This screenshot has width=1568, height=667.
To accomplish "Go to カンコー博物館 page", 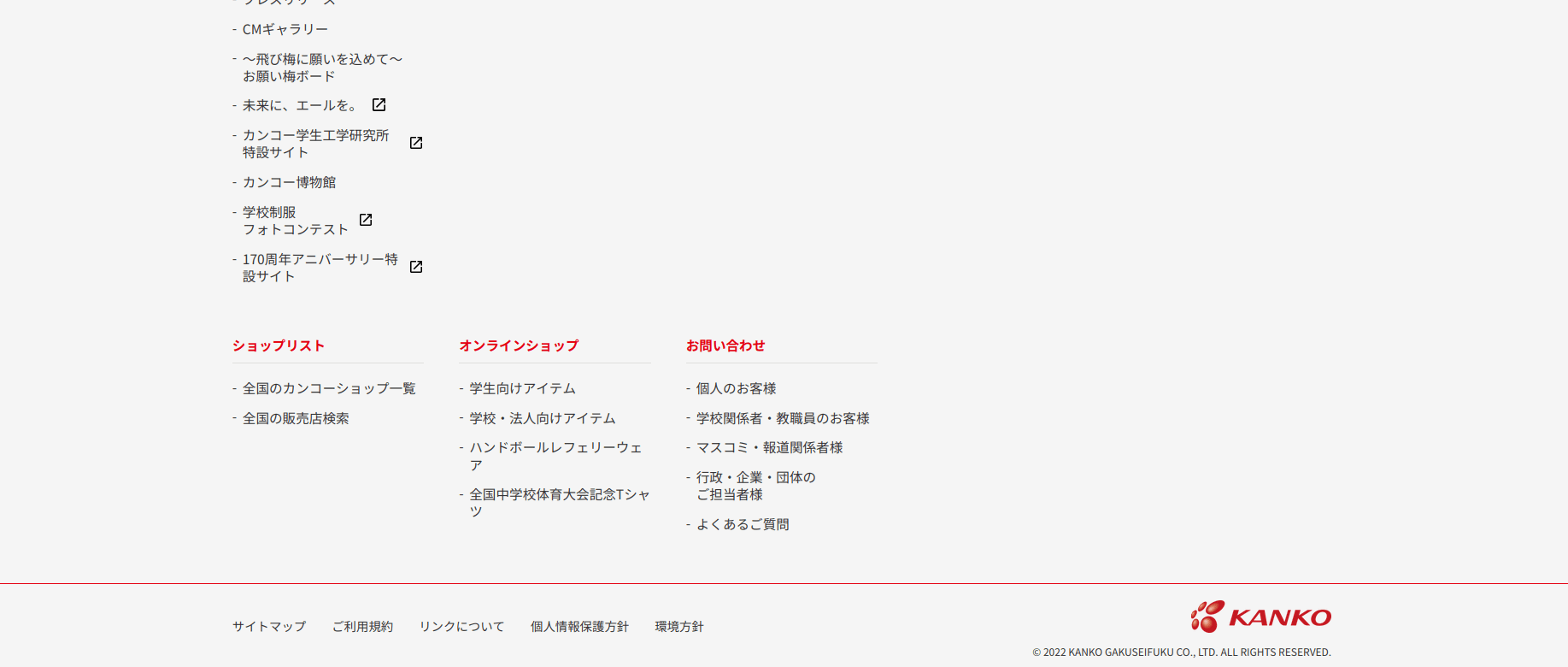I will [x=289, y=182].
